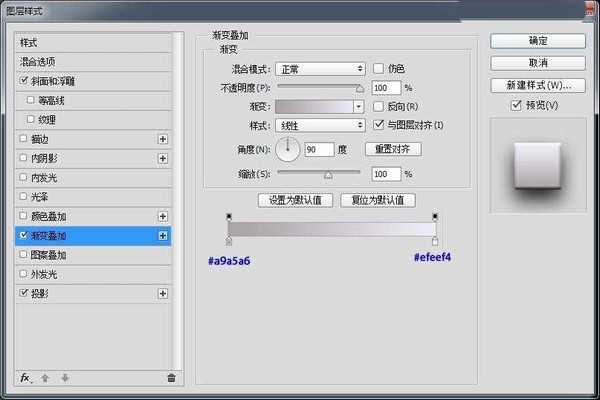This screenshot has width=600, height=400.
Task: Click the 确定 (OK) button
Action: 538,41
